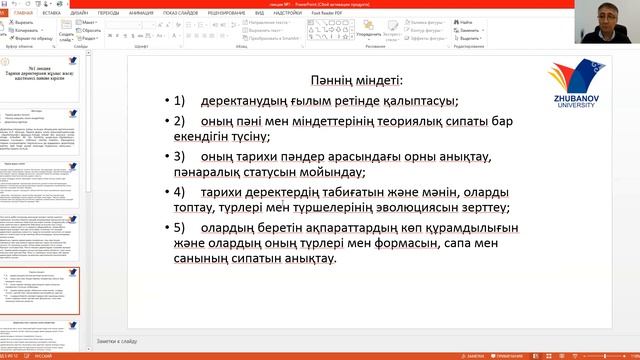Increase font size with larger A icon

(x=160, y=25)
